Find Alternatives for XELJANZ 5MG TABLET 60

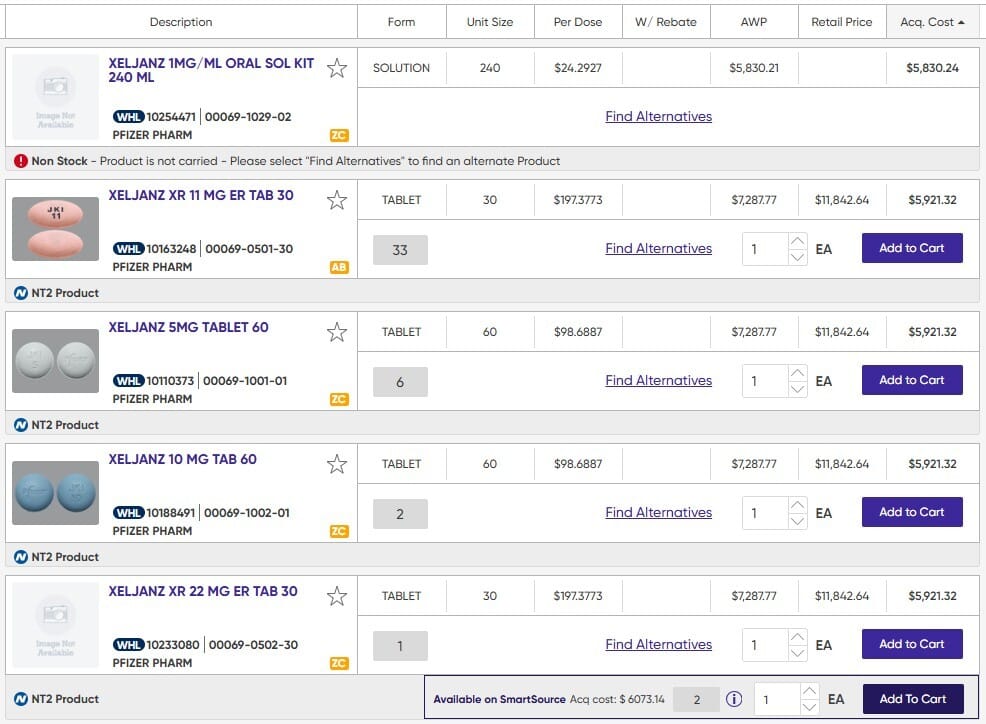pos(658,381)
